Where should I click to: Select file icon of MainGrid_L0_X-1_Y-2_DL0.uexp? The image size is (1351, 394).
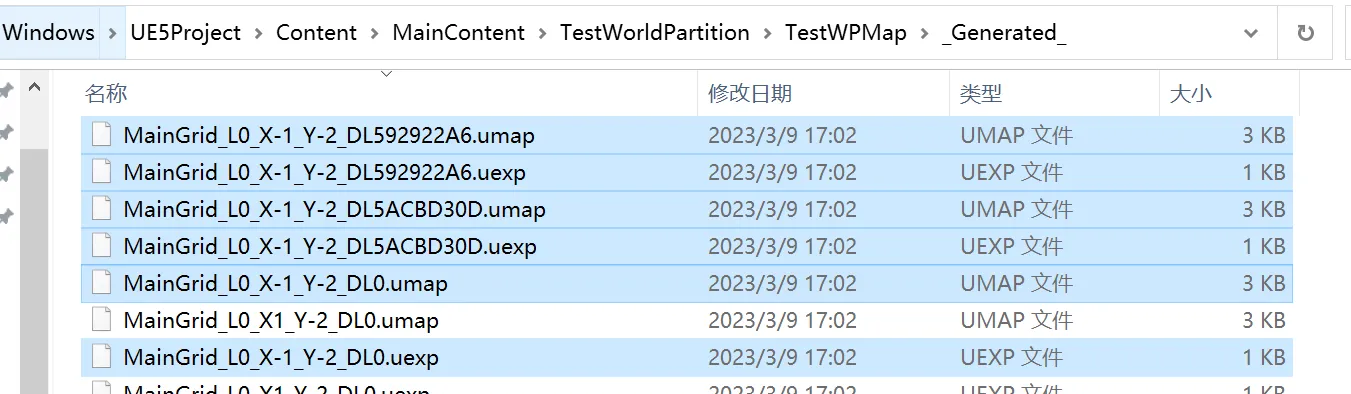101,357
